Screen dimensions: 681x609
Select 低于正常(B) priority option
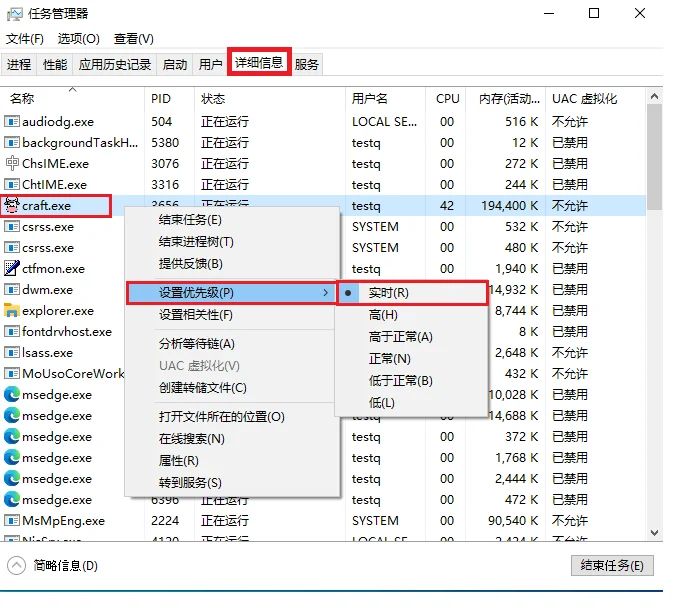point(400,381)
